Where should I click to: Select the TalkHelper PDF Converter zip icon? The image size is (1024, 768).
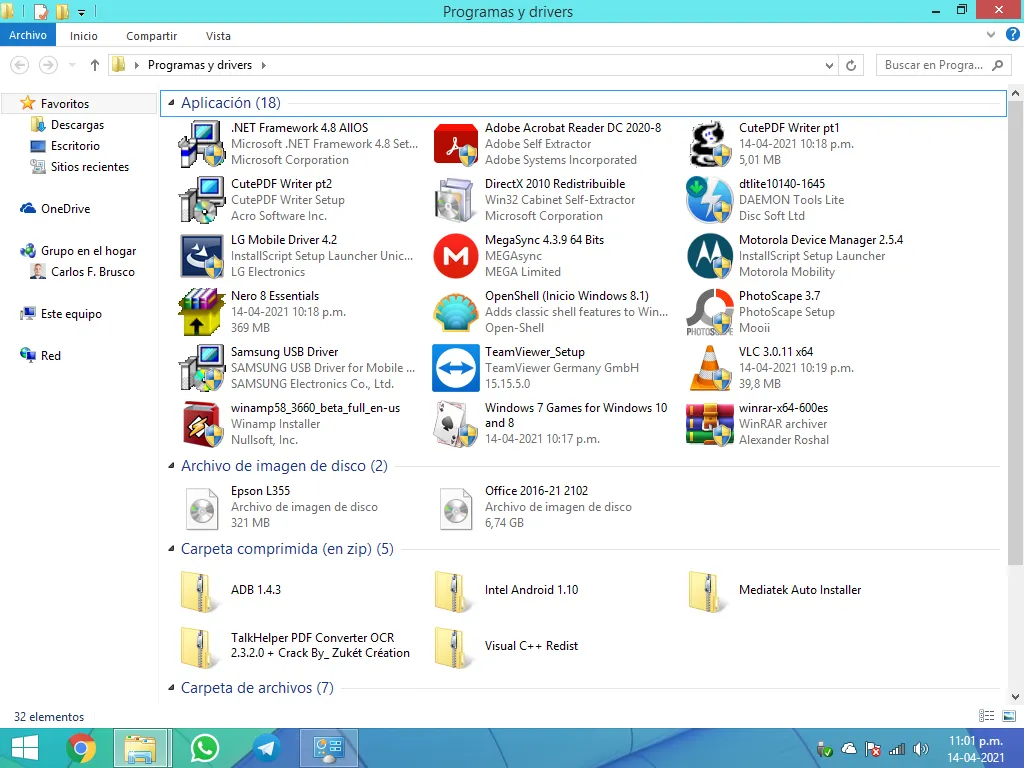pos(199,647)
